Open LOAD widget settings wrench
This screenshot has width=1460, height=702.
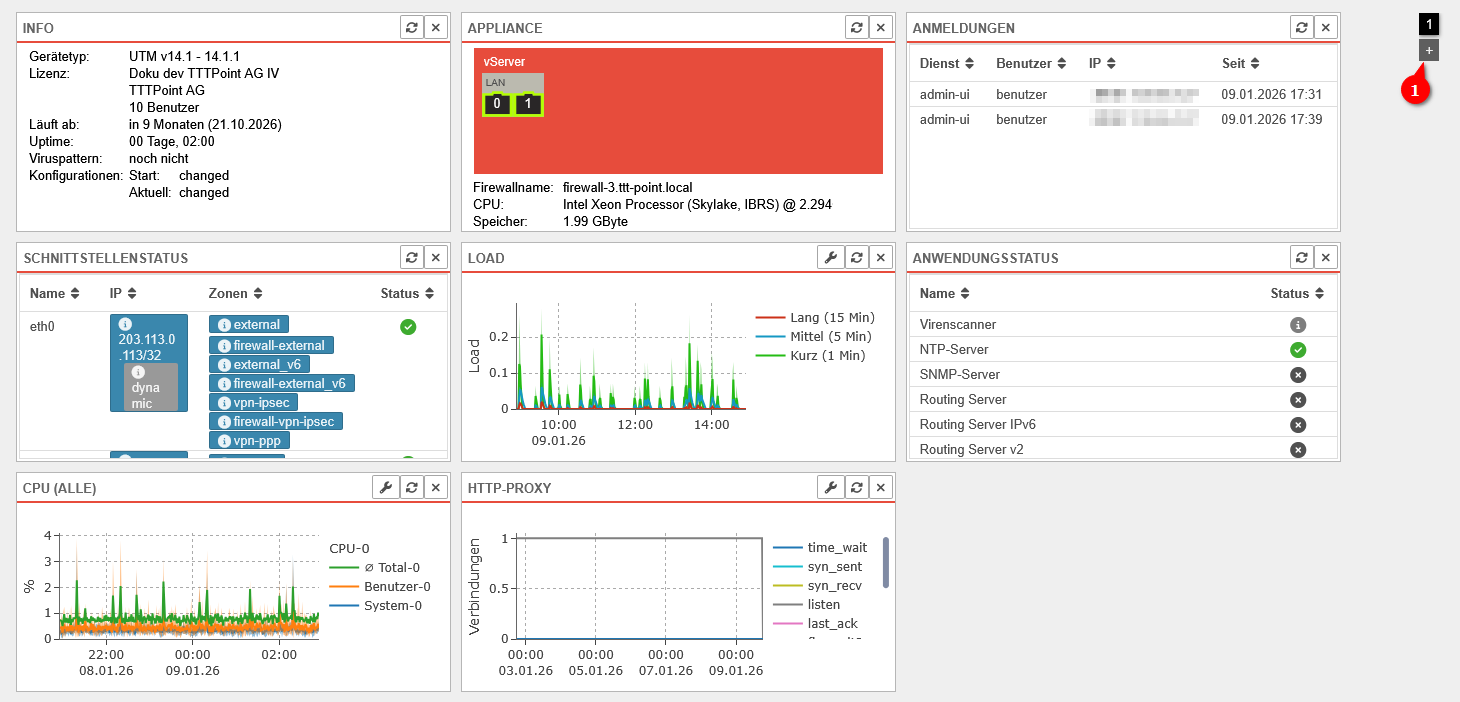[x=830, y=258]
